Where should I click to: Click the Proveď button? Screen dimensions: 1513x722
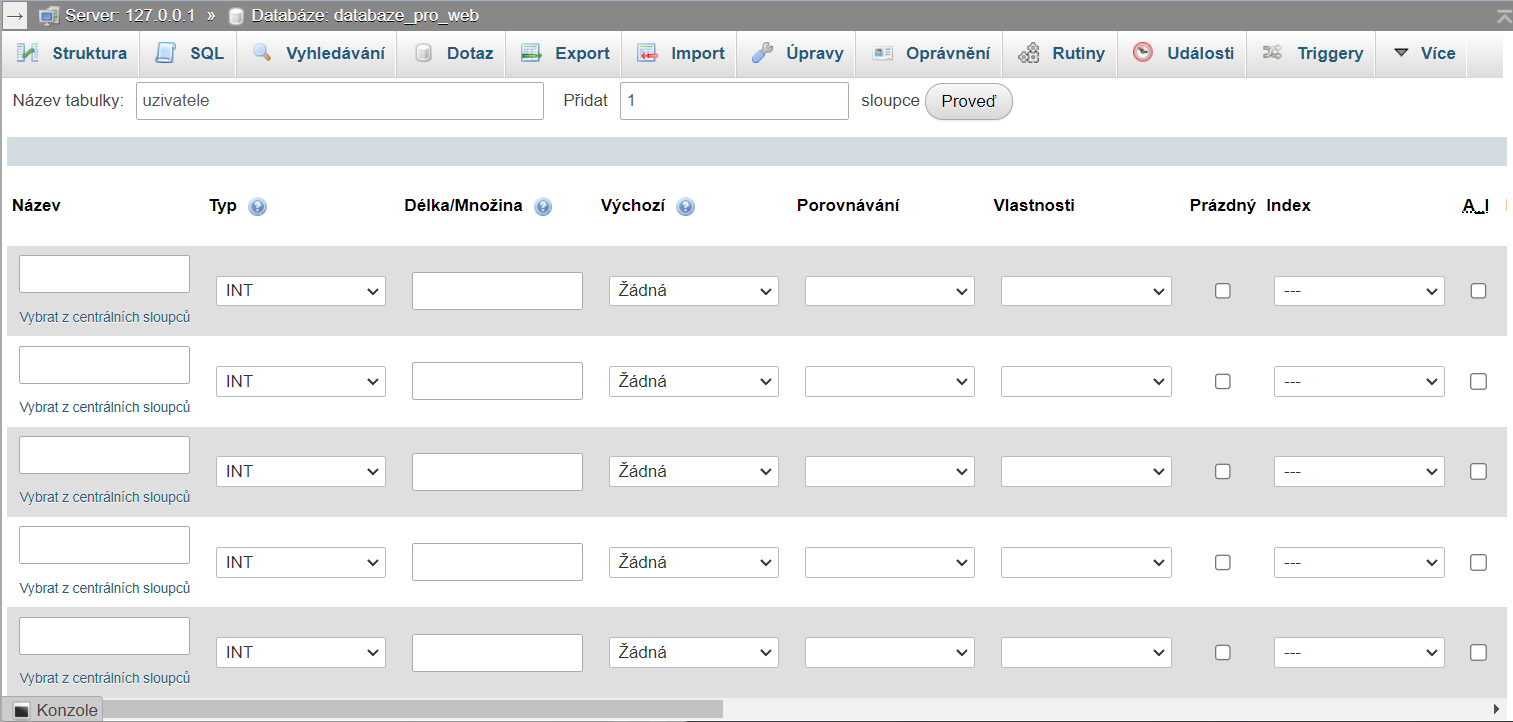[x=969, y=102]
